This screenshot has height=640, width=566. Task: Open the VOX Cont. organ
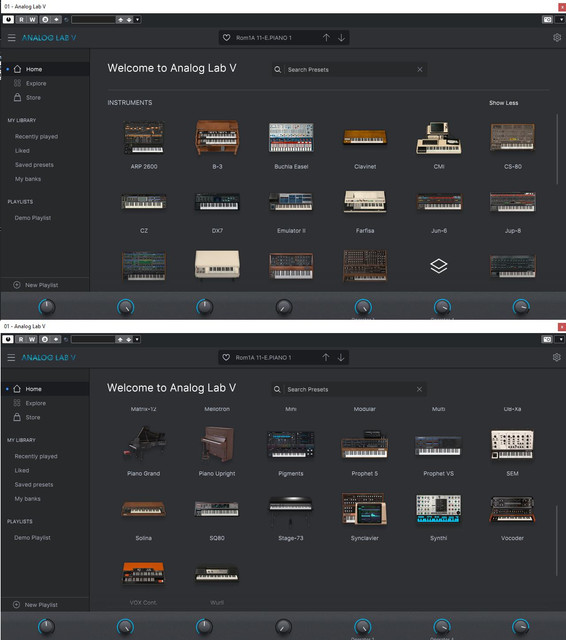click(x=143, y=573)
